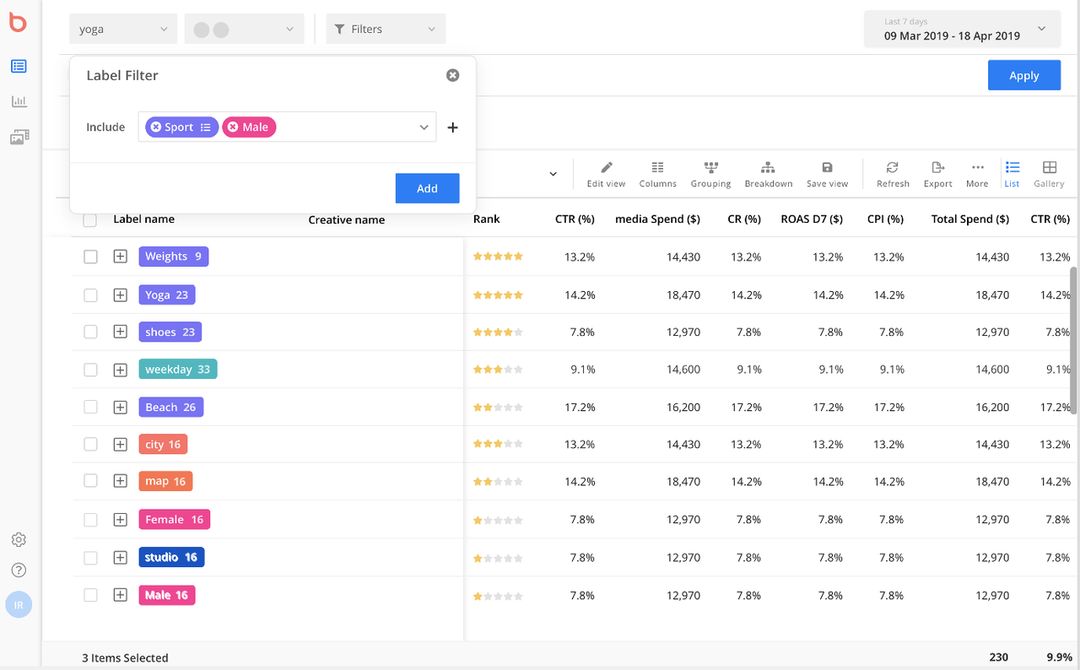
Task: Click the app logo in the sidebar
Action: click(x=18, y=23)
